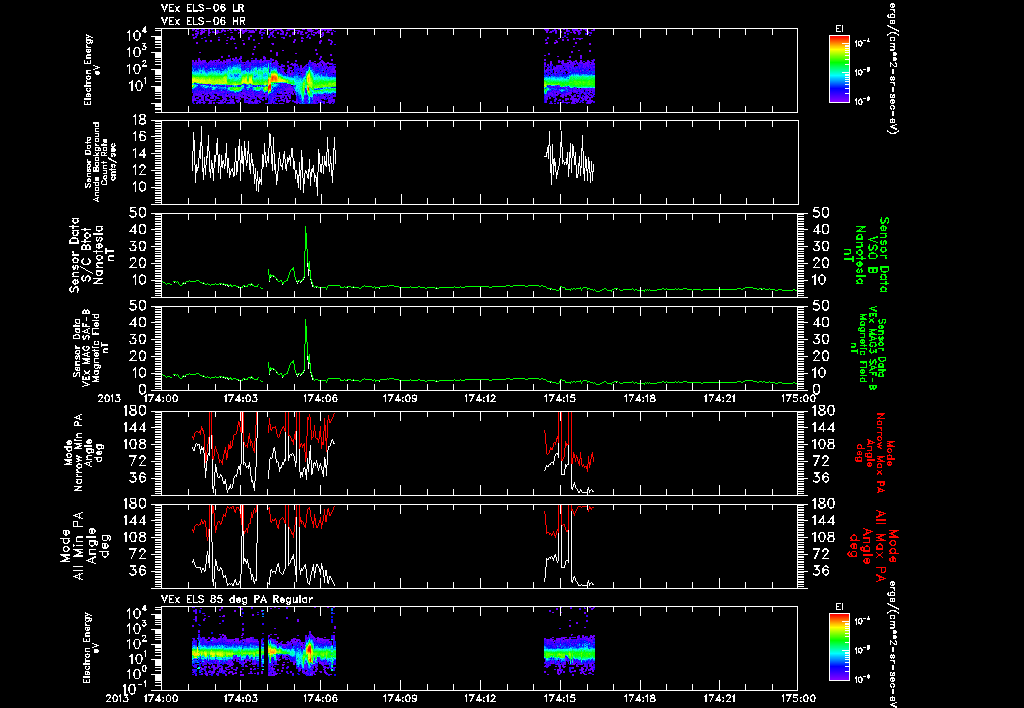Click 'Anode Background Count Rate' axis label
The width and height of the screenshot is (1024, 708).
[x=100, y=161]
